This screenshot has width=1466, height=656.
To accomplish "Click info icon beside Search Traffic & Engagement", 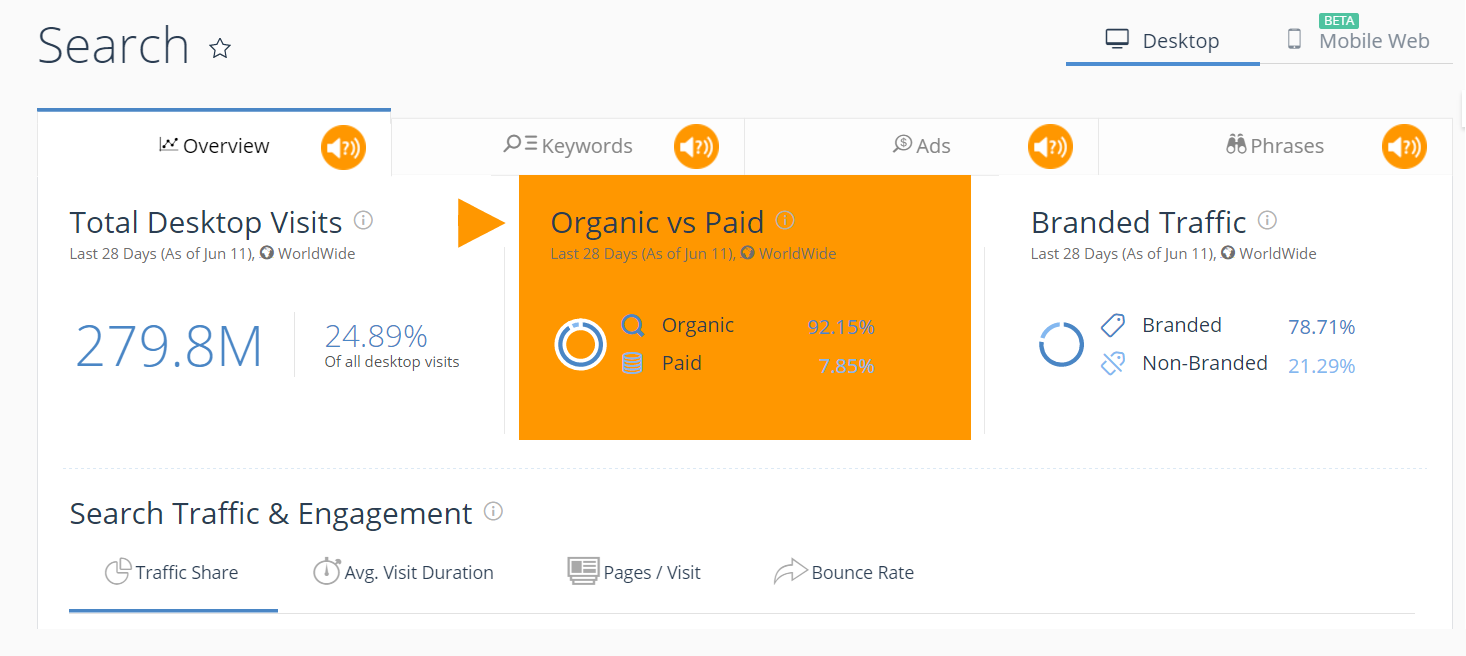I will 493,511.
